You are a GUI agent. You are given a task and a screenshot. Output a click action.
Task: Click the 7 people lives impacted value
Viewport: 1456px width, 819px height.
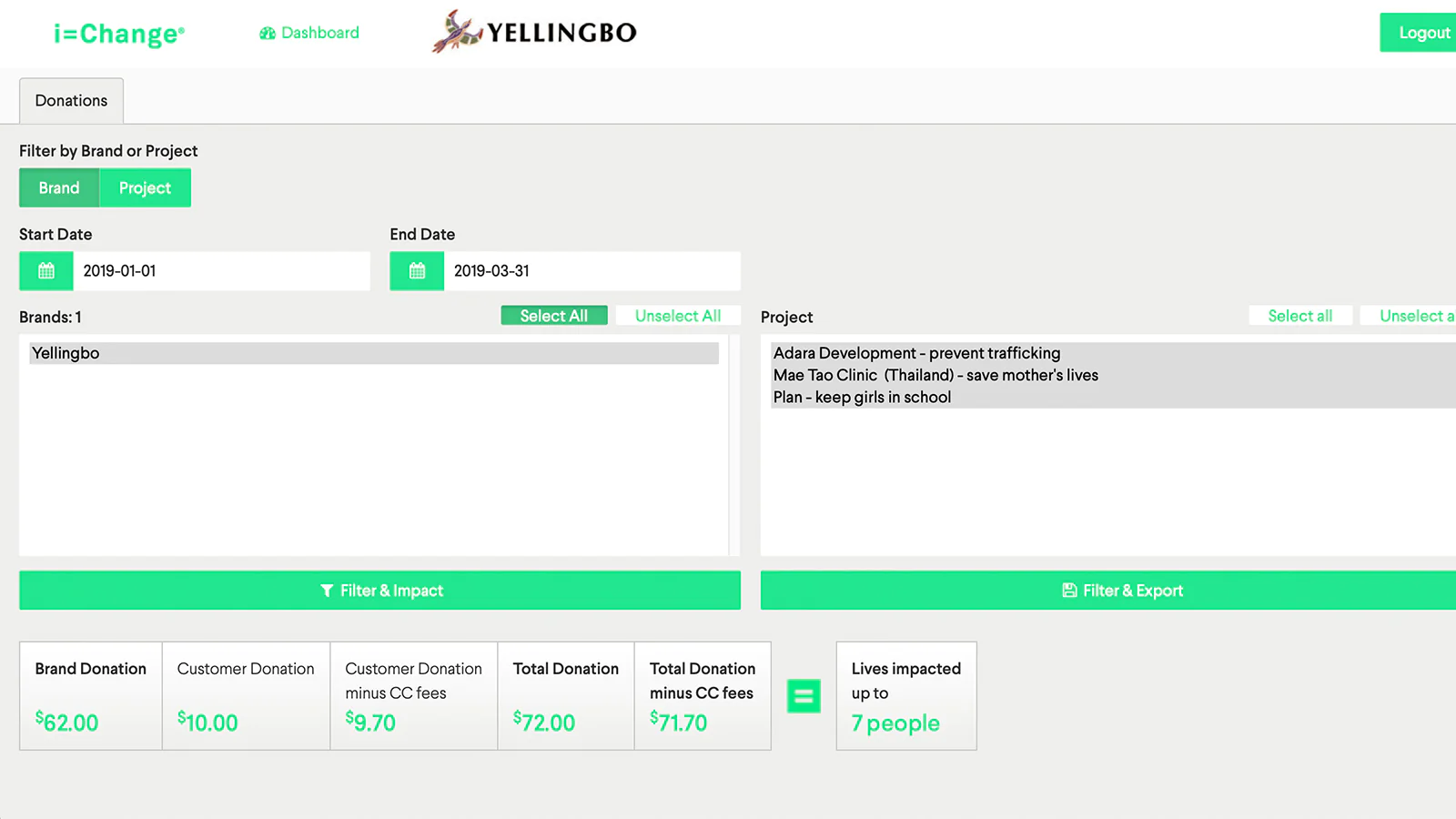coord(895,723)
